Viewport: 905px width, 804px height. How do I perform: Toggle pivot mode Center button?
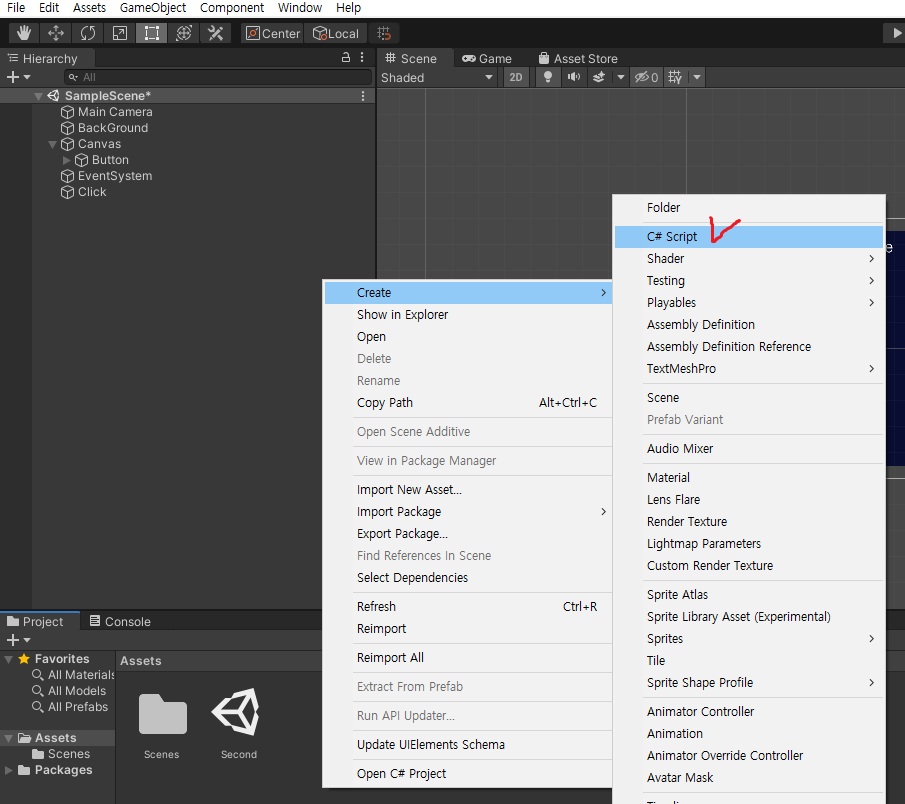272,33
